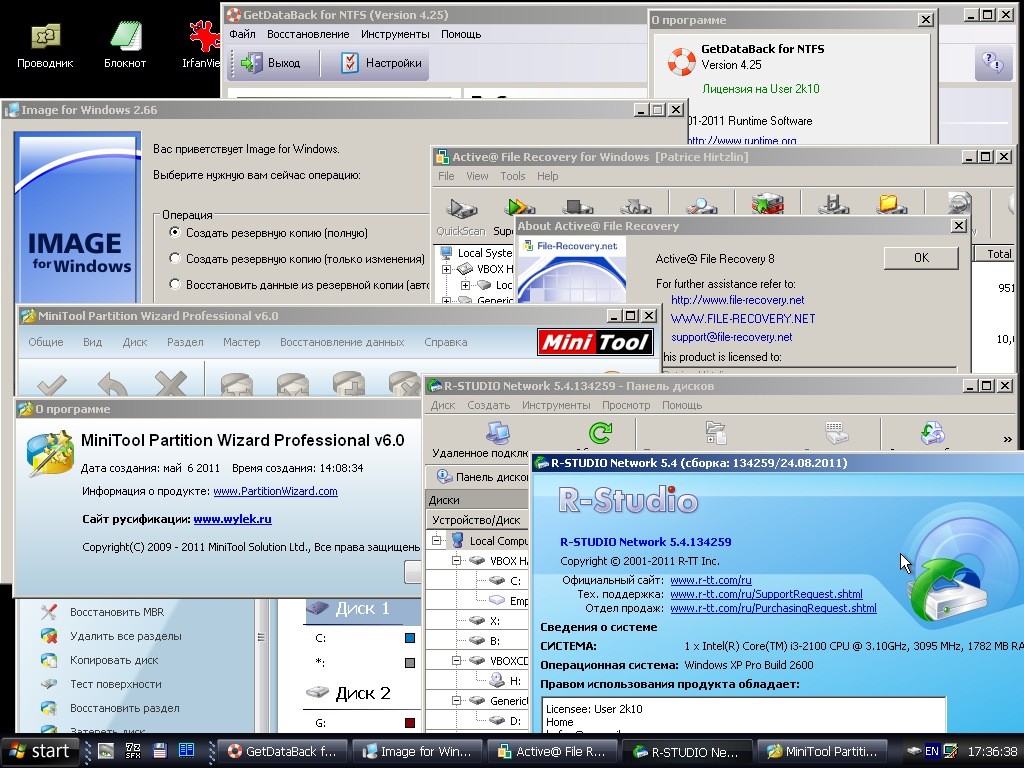Click support@file-recovery.net email link
The image size is (1024, 768).
731,337
